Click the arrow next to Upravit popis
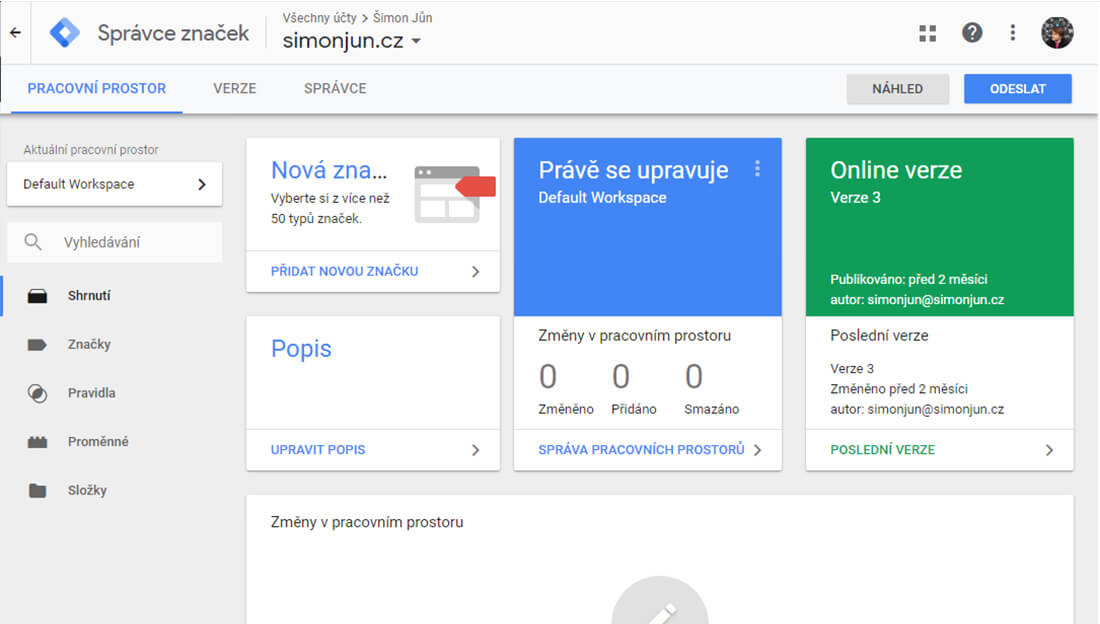The height and width of the screenshot is (624, 1100). pos(476,450)
